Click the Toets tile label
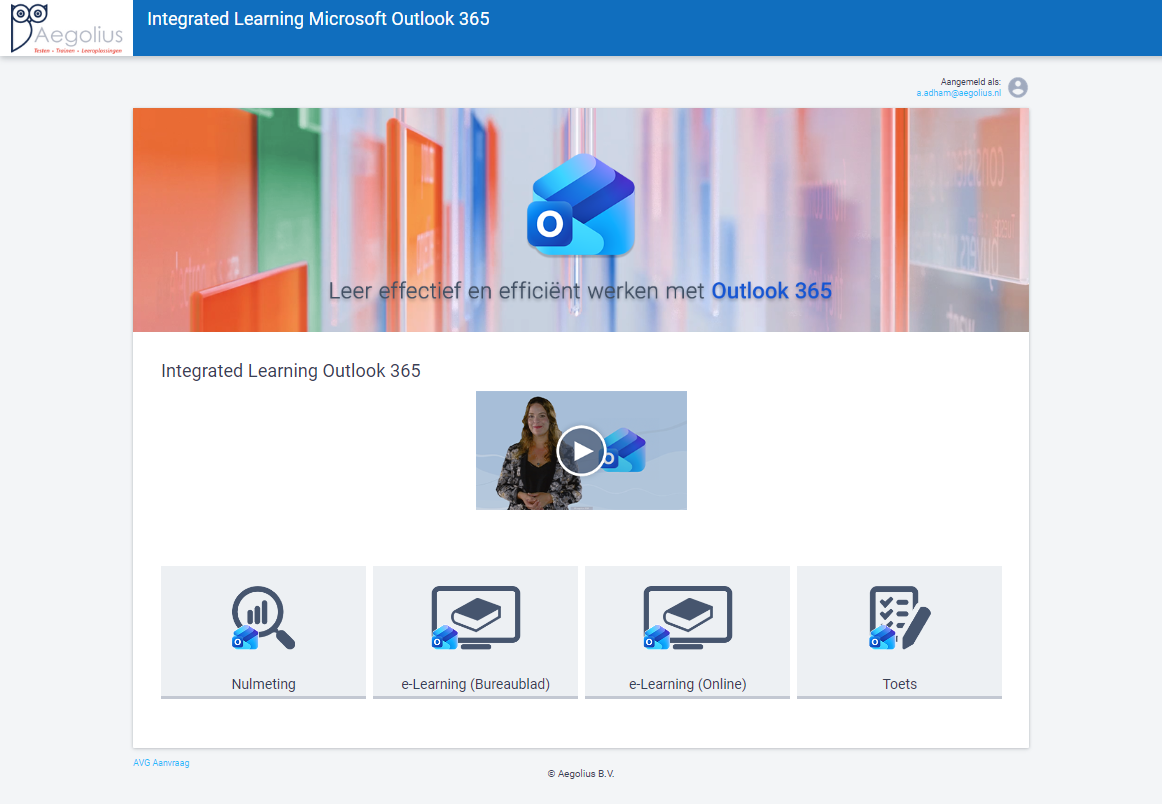The height and width of the screenshot is (804, 1162). [899, 685]
